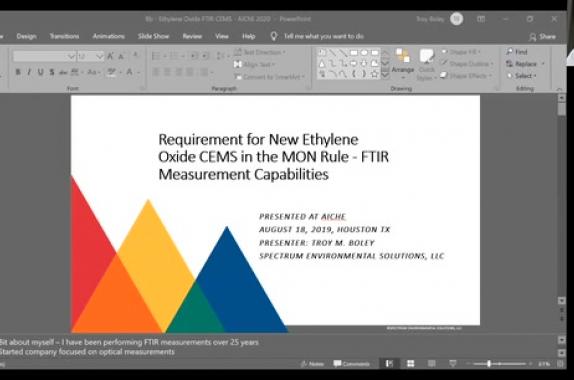This screenshot has width=574, height=380.
Task: Click Find in Editing group
Action: 517,52
